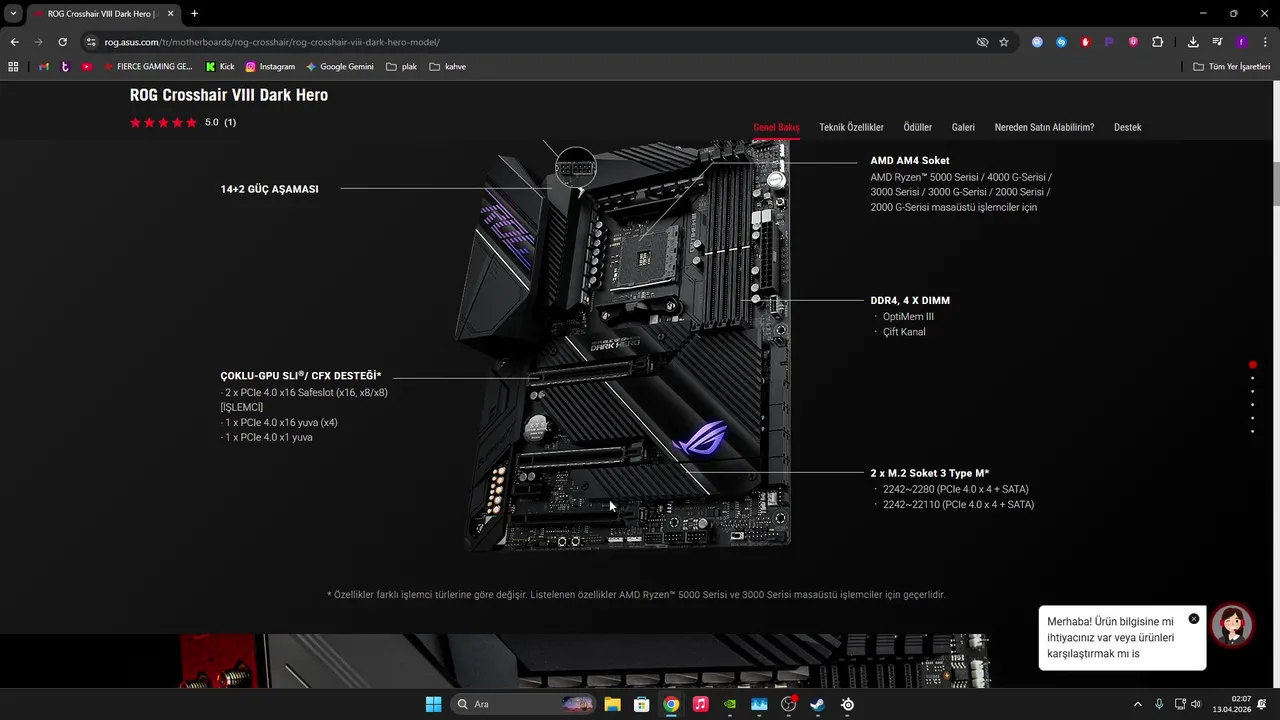Open Steam from taskbar
Viewport: 1280px width, 720px height.
[x=818, y=704]
